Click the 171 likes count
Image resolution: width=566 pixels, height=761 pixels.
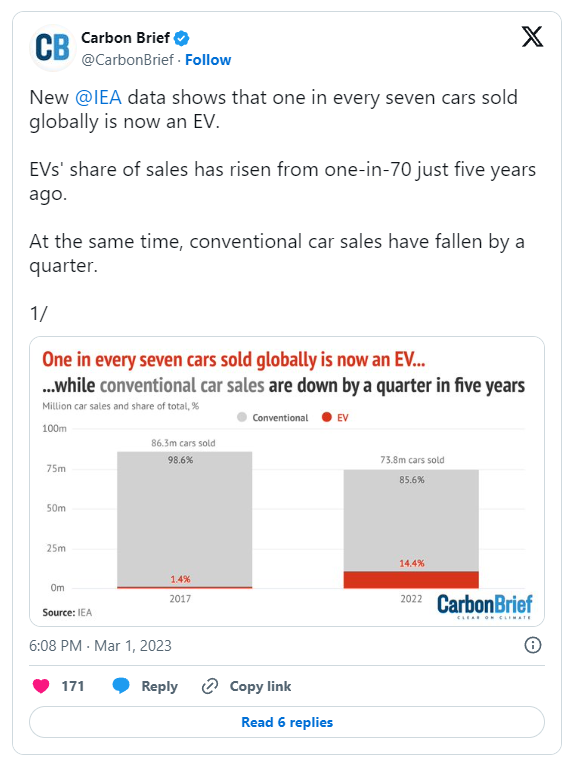click(x=73, y=686)
